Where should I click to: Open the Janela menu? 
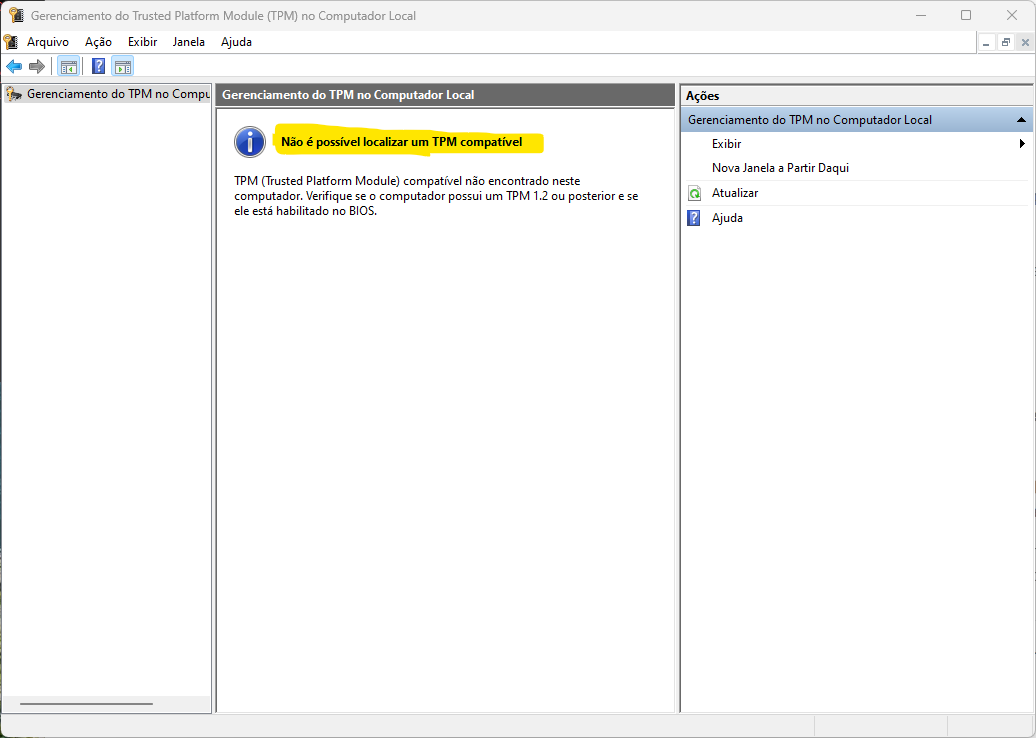[x=189, y=42]
